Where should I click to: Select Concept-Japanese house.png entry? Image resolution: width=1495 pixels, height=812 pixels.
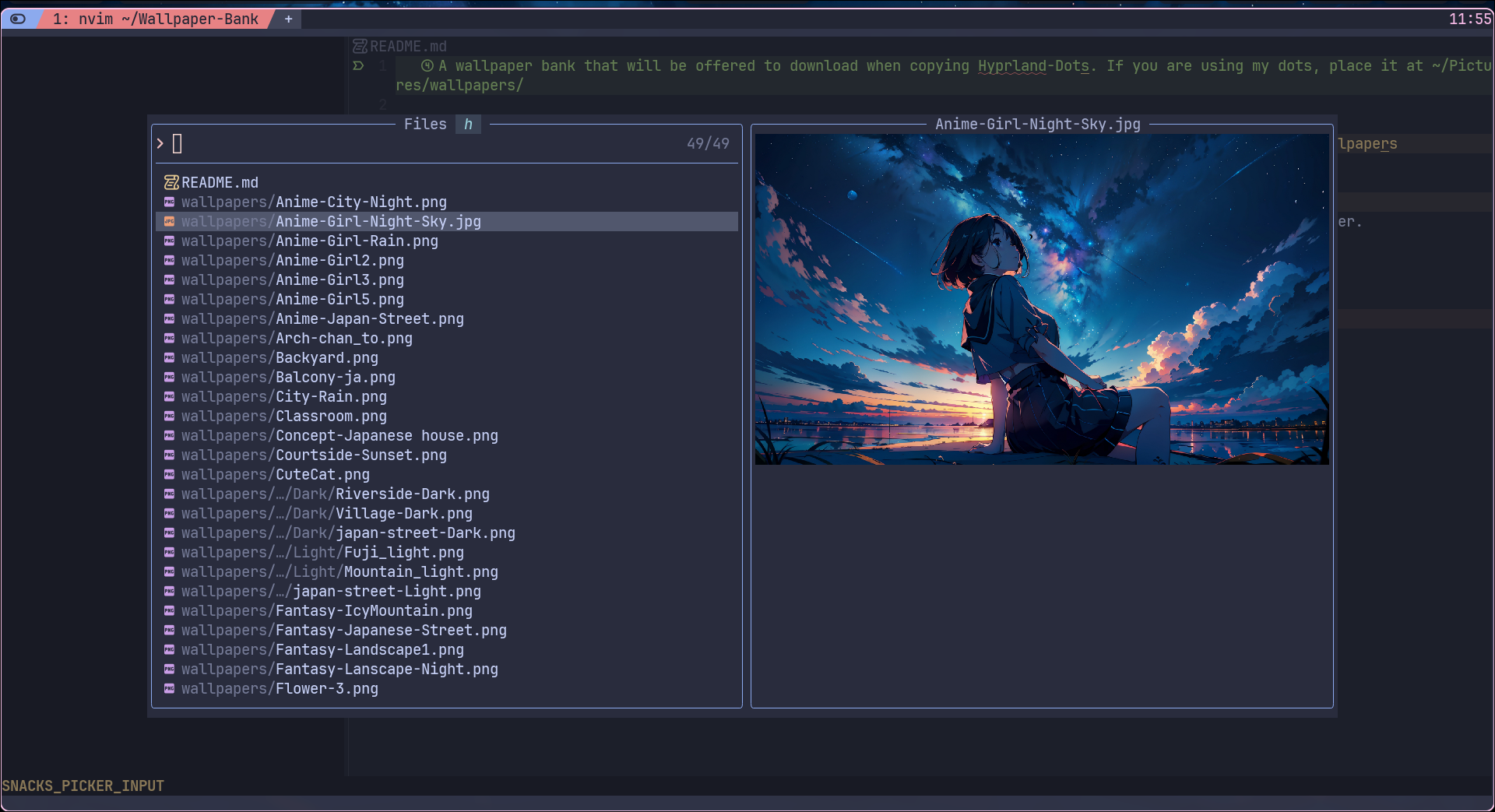(x=447, y=435)
